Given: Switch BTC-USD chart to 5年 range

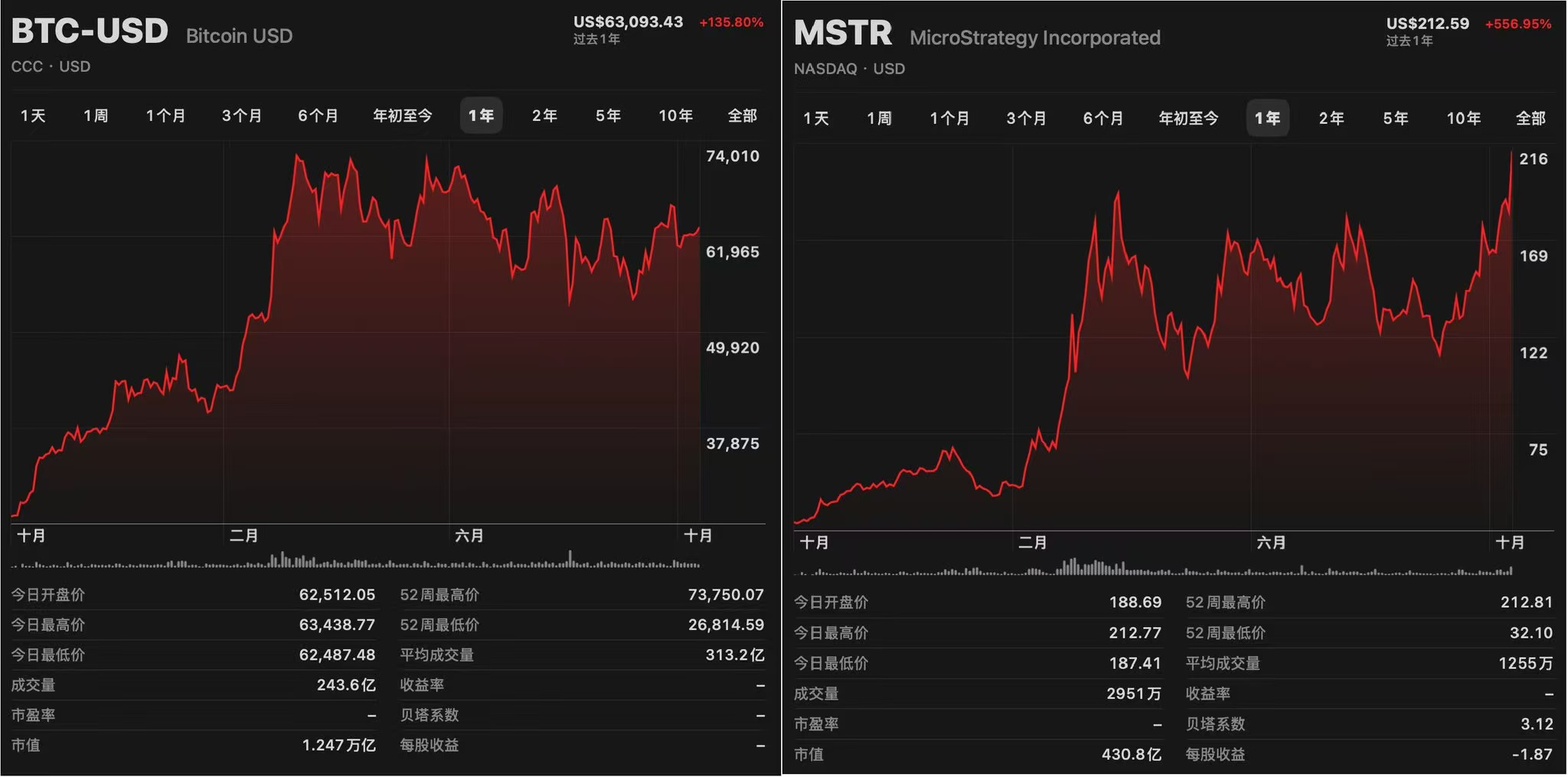Looking at the screenshot, I should tap(608, 116).
